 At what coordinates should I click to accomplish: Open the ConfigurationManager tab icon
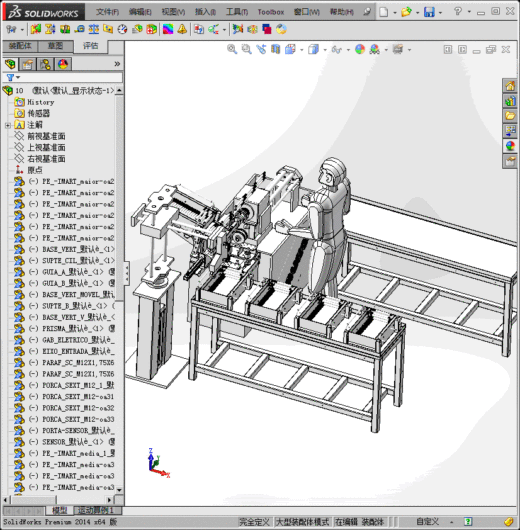click(x=45, y=64)
